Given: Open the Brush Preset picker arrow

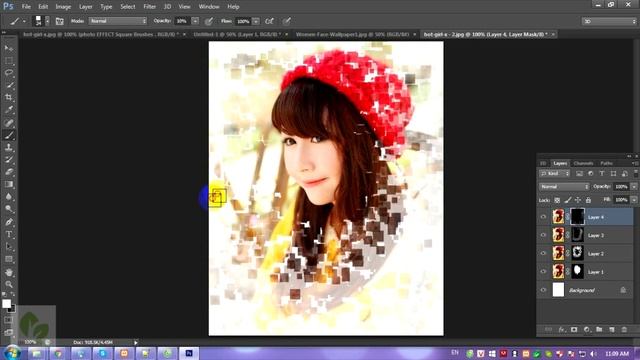Looking at the screenshot, I should tap(47, 21).
